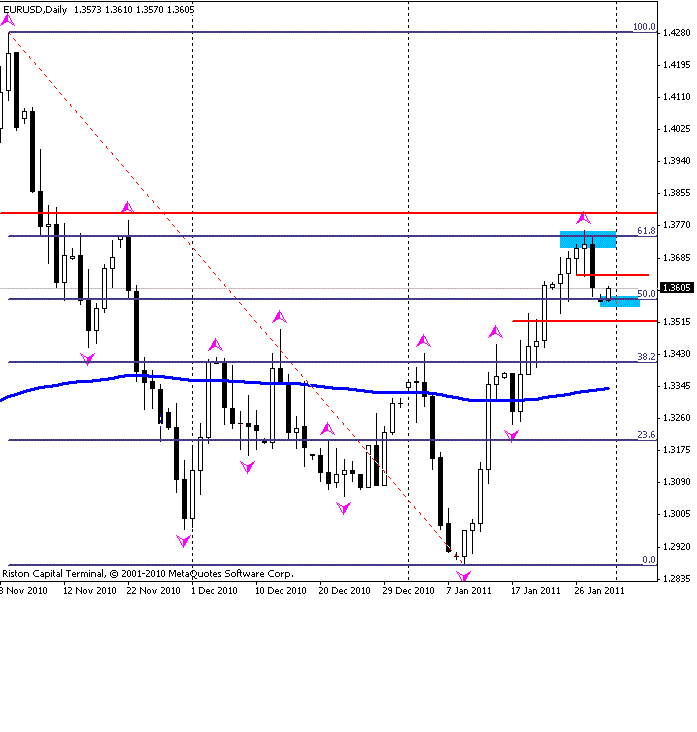This screenshot has height=732, width=697.
Task: Select the 50.0 Fibonacci level label
Action: [x=647, y=294]
